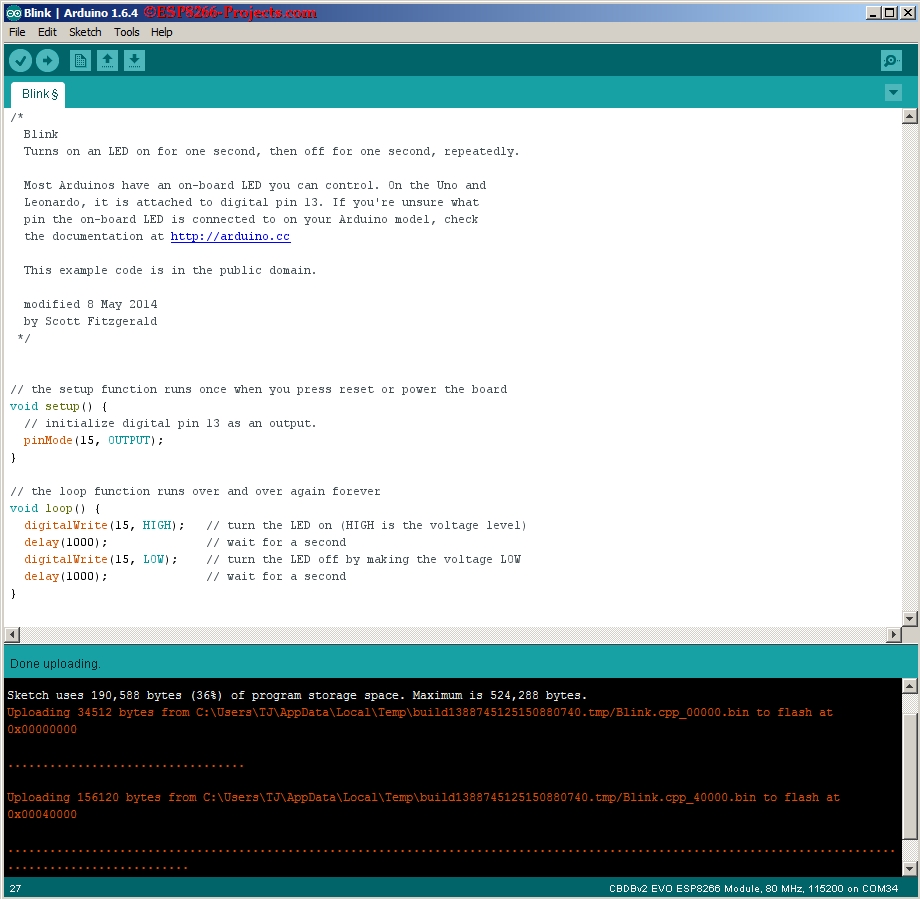Screen dimensions: 920x899
Task: Open the Edit menu
Action: 48,32
